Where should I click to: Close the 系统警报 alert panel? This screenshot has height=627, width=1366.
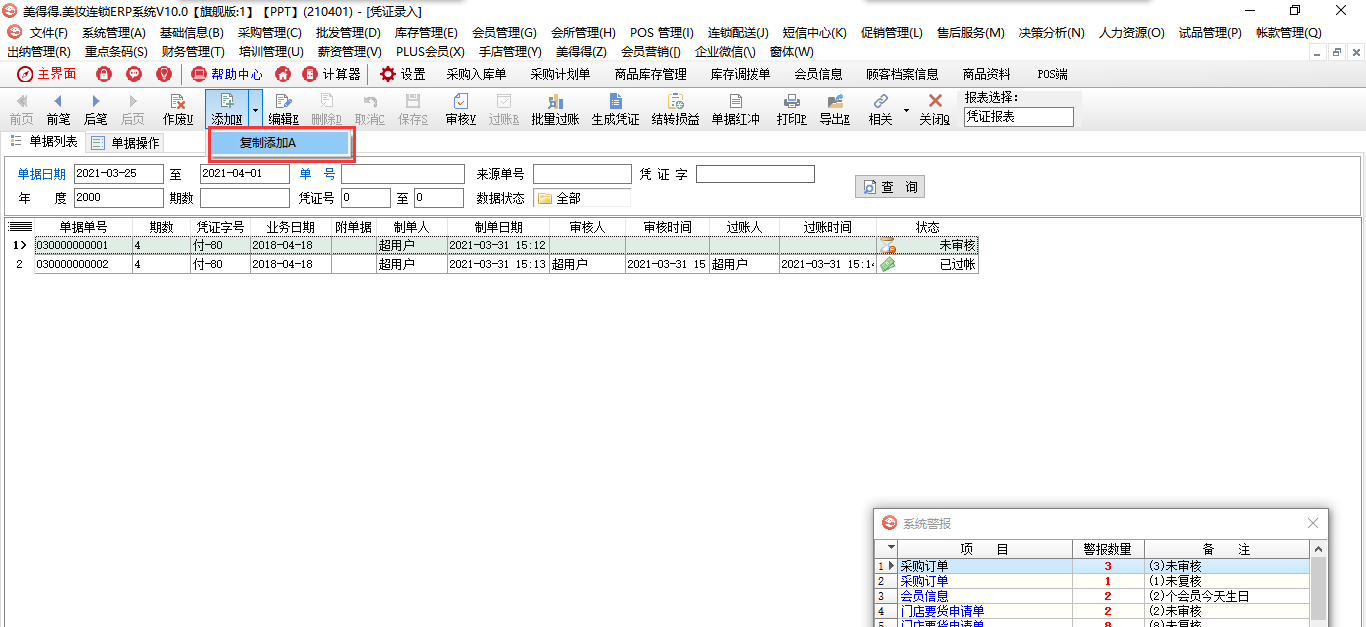[x=1313, y=523]
